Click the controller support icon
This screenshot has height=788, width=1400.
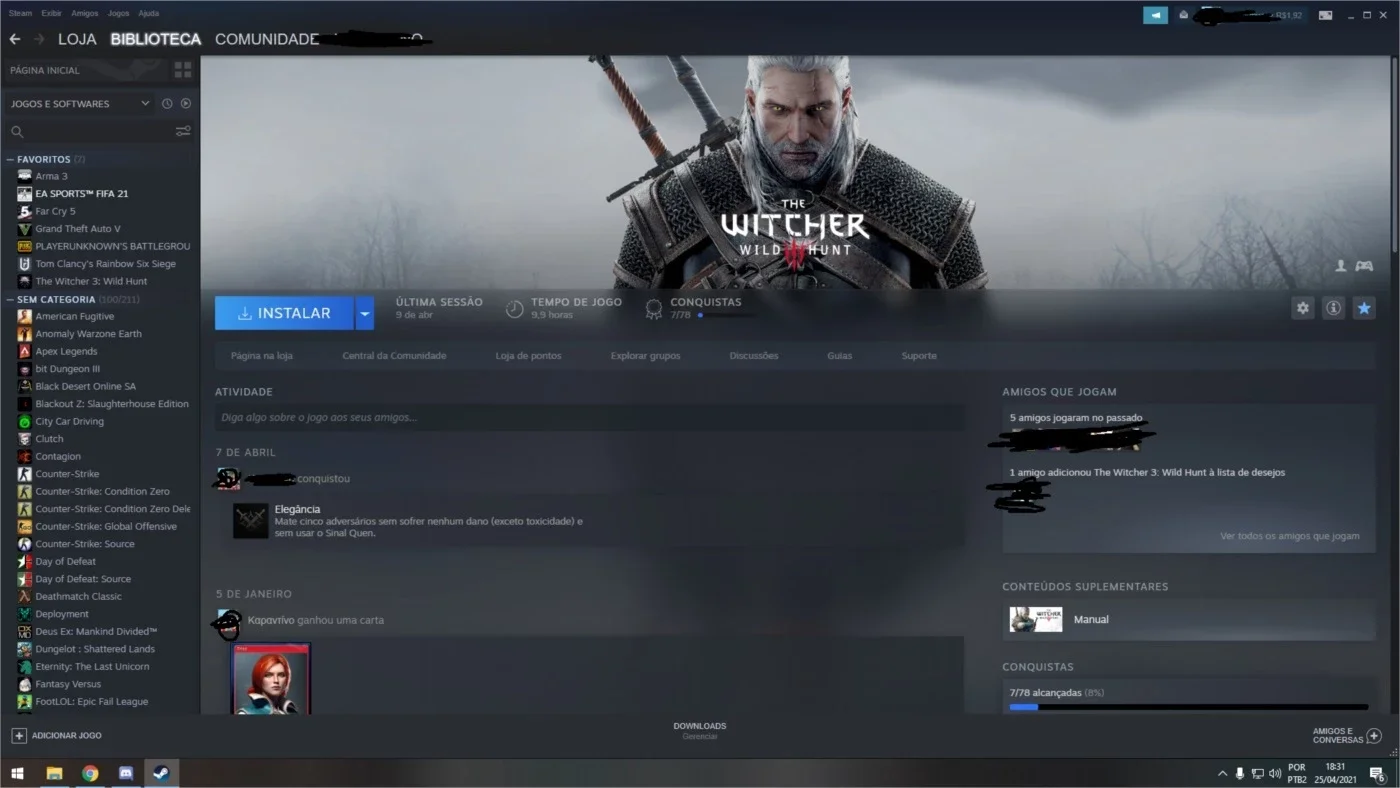1364,266
